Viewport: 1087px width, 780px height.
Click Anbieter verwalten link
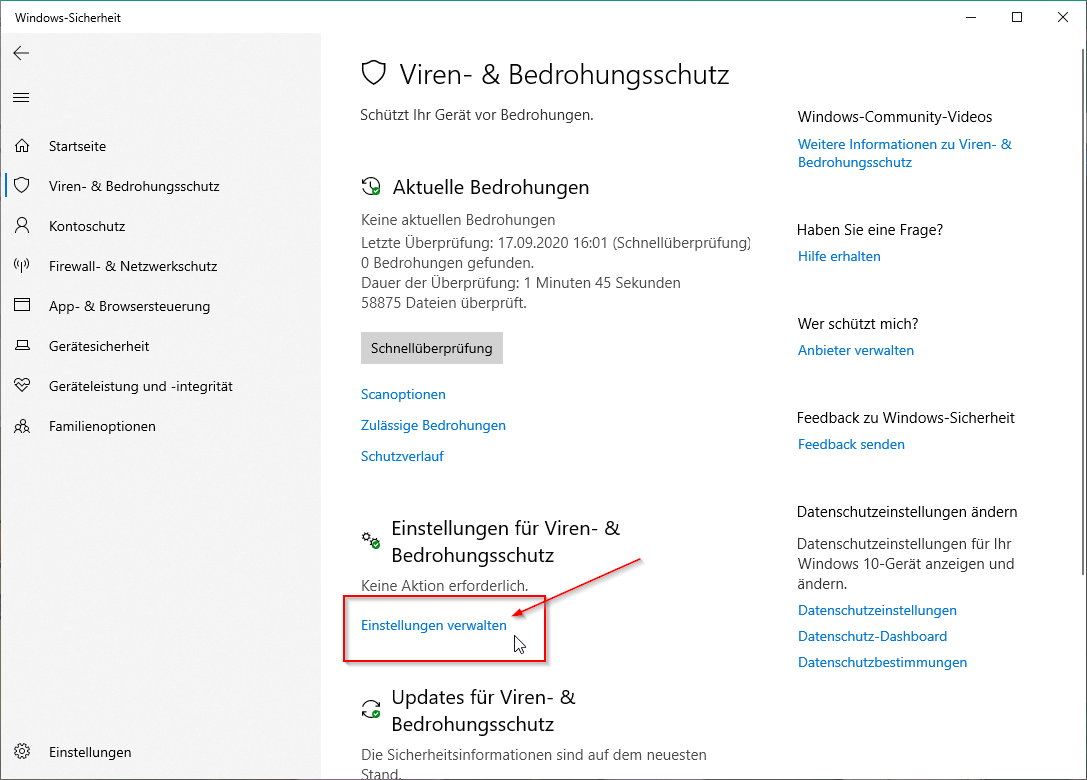pos(855,351)
